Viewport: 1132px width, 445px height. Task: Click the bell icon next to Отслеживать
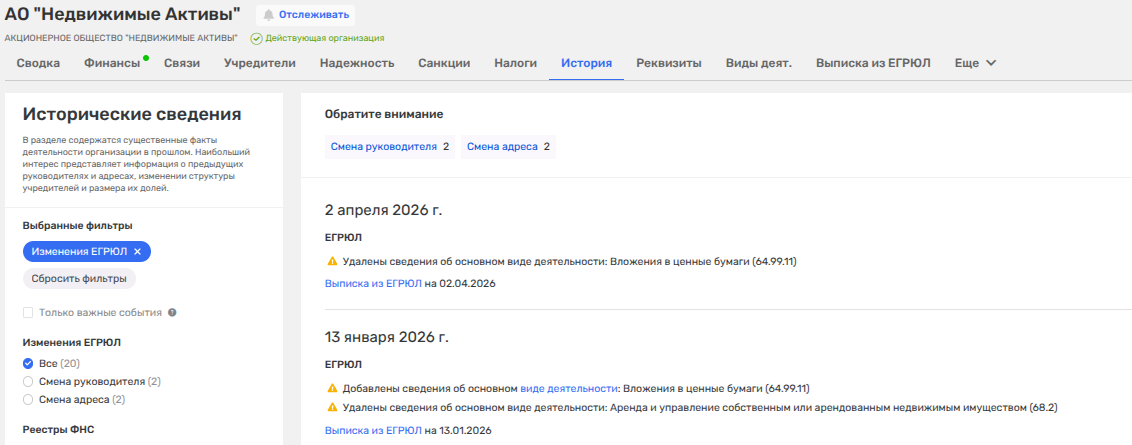pos(269,15)
